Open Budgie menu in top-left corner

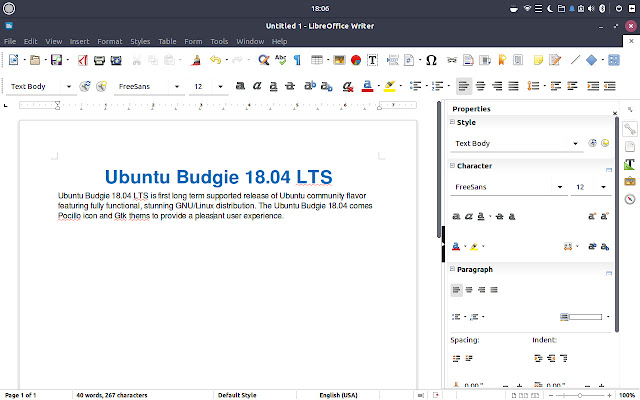click(9, 9)
